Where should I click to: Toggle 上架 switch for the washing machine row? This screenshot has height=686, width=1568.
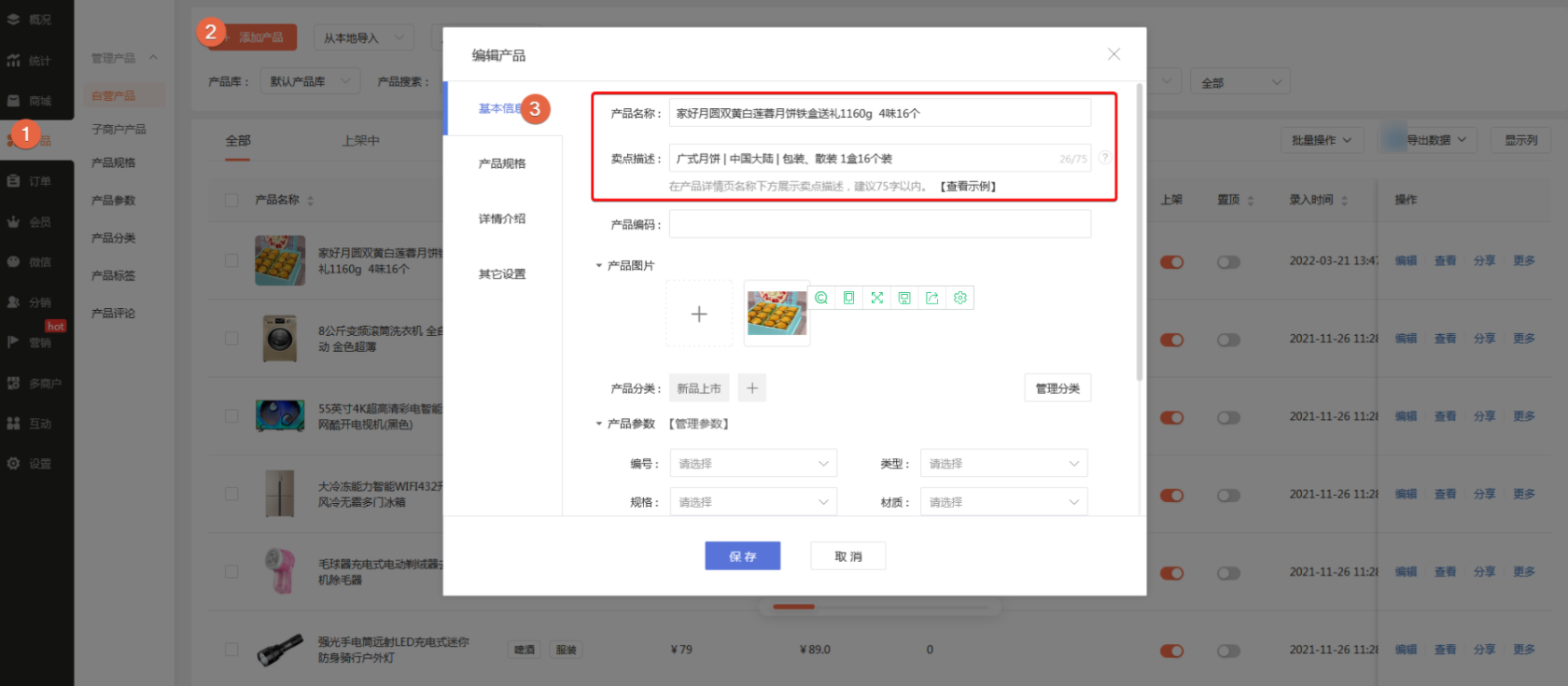(1171, 340)
